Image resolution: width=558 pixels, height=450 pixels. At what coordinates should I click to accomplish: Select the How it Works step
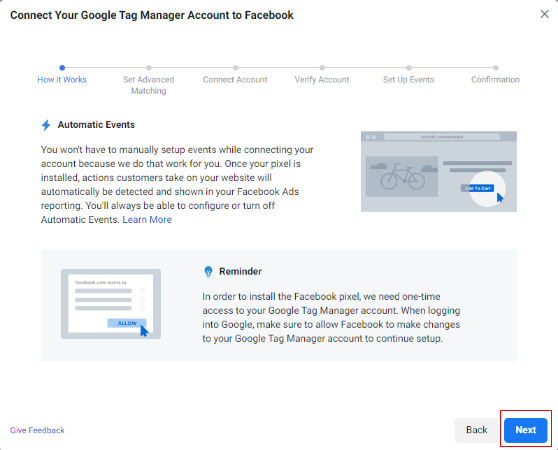point(62,79)
